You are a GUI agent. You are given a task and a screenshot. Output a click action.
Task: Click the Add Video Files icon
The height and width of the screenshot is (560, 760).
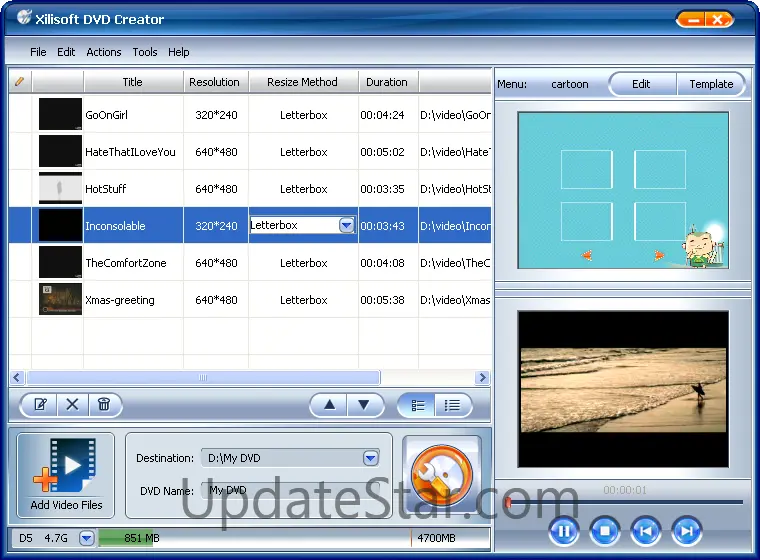coord(66,475)
